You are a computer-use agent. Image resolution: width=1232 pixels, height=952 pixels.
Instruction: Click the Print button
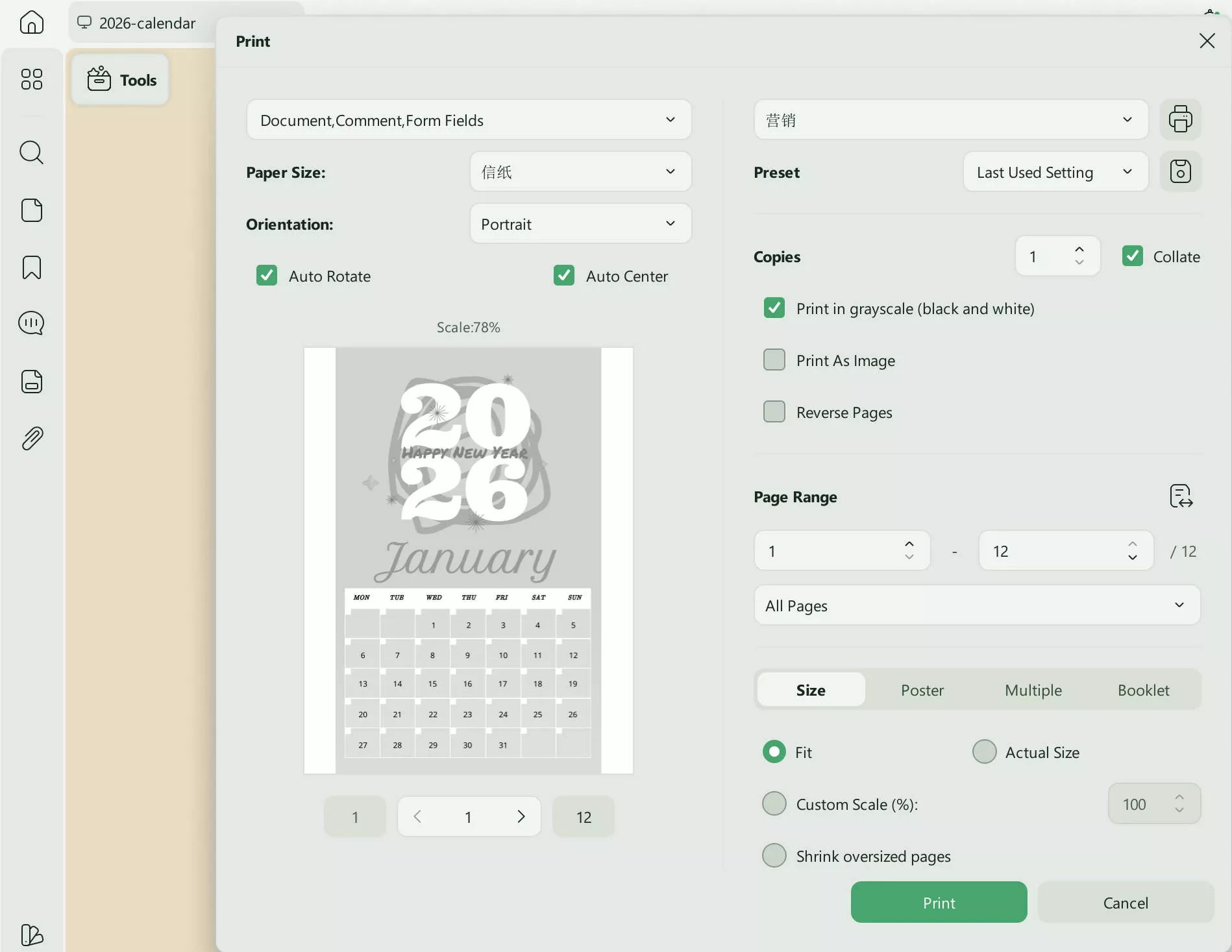[x=939, y=902]
